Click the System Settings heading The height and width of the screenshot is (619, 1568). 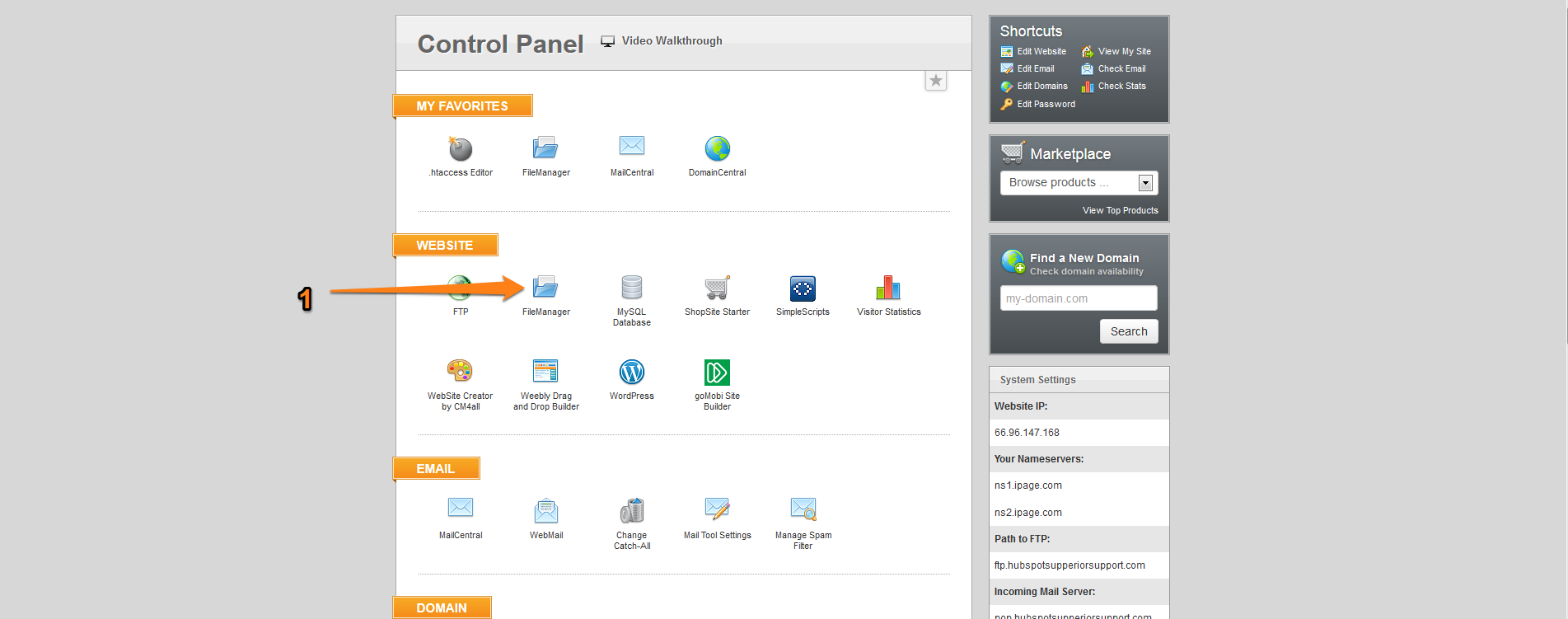pyautogui.click(x=1038, y=380)
